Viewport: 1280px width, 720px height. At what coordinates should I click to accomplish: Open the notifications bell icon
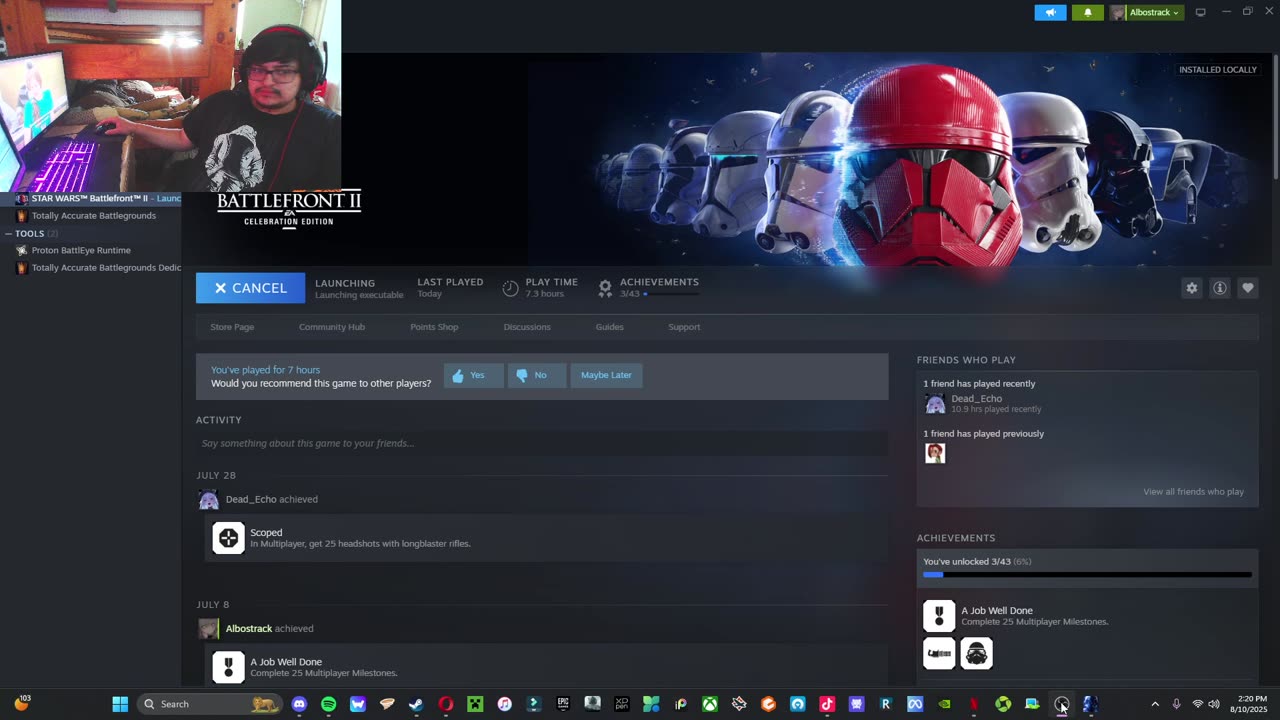pos(1088,12)
